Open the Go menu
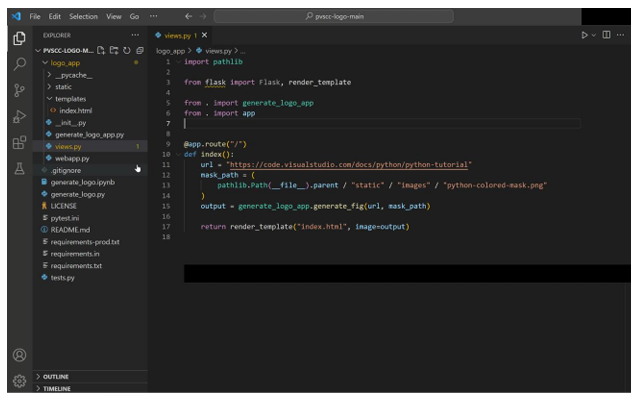The width and height of the screenshot is (641, 396). point(134,16)
